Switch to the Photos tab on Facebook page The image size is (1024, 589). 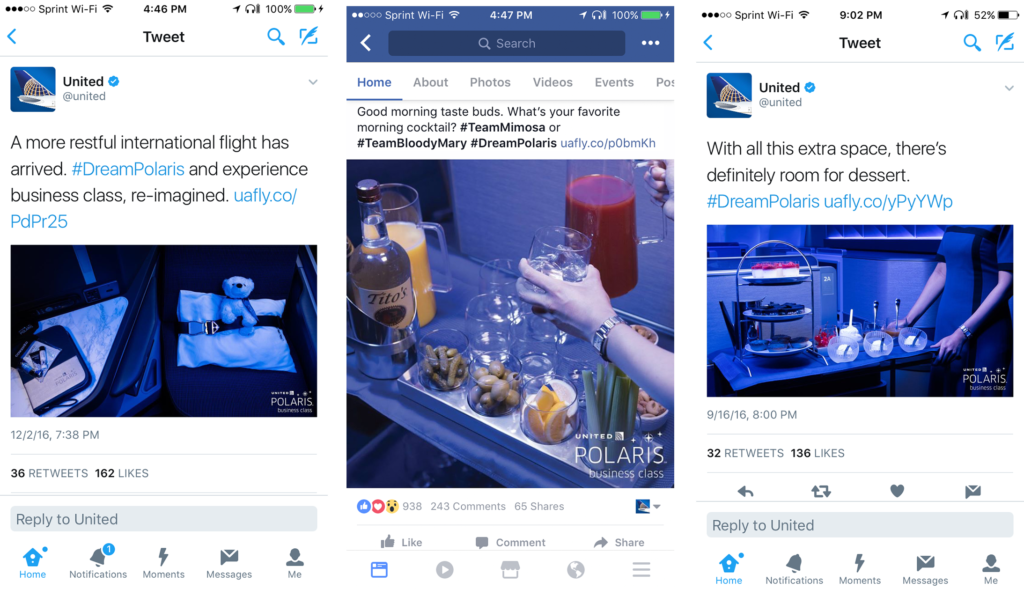pos(490,82)
